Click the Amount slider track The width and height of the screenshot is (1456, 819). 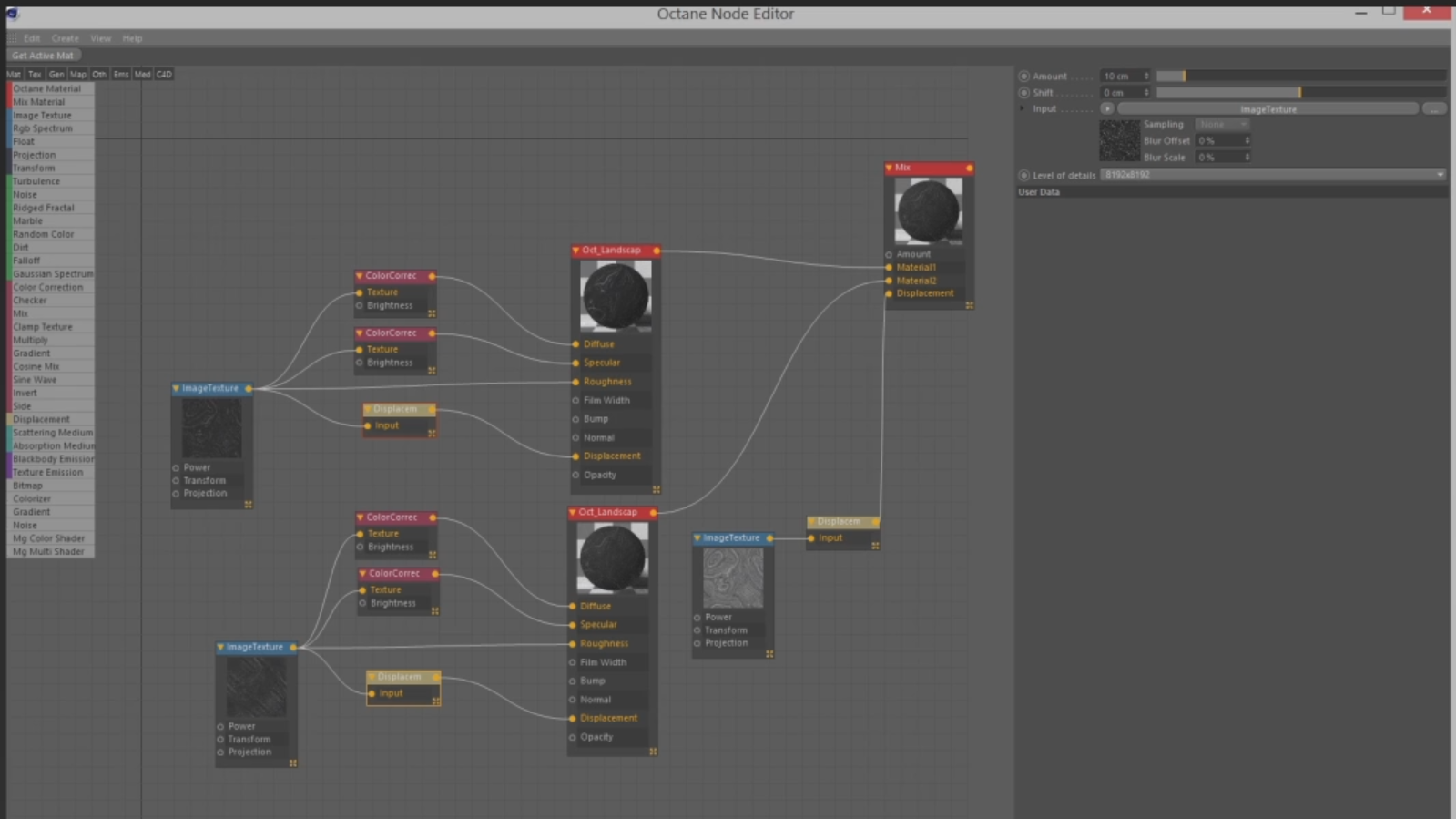(1300, 76)
